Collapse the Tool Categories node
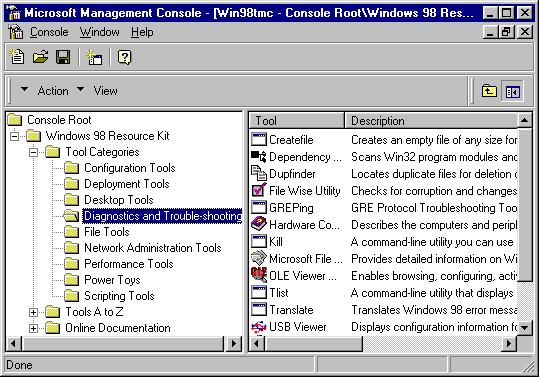The width and height of the screenshot is (539, 377). pos(33,152)
